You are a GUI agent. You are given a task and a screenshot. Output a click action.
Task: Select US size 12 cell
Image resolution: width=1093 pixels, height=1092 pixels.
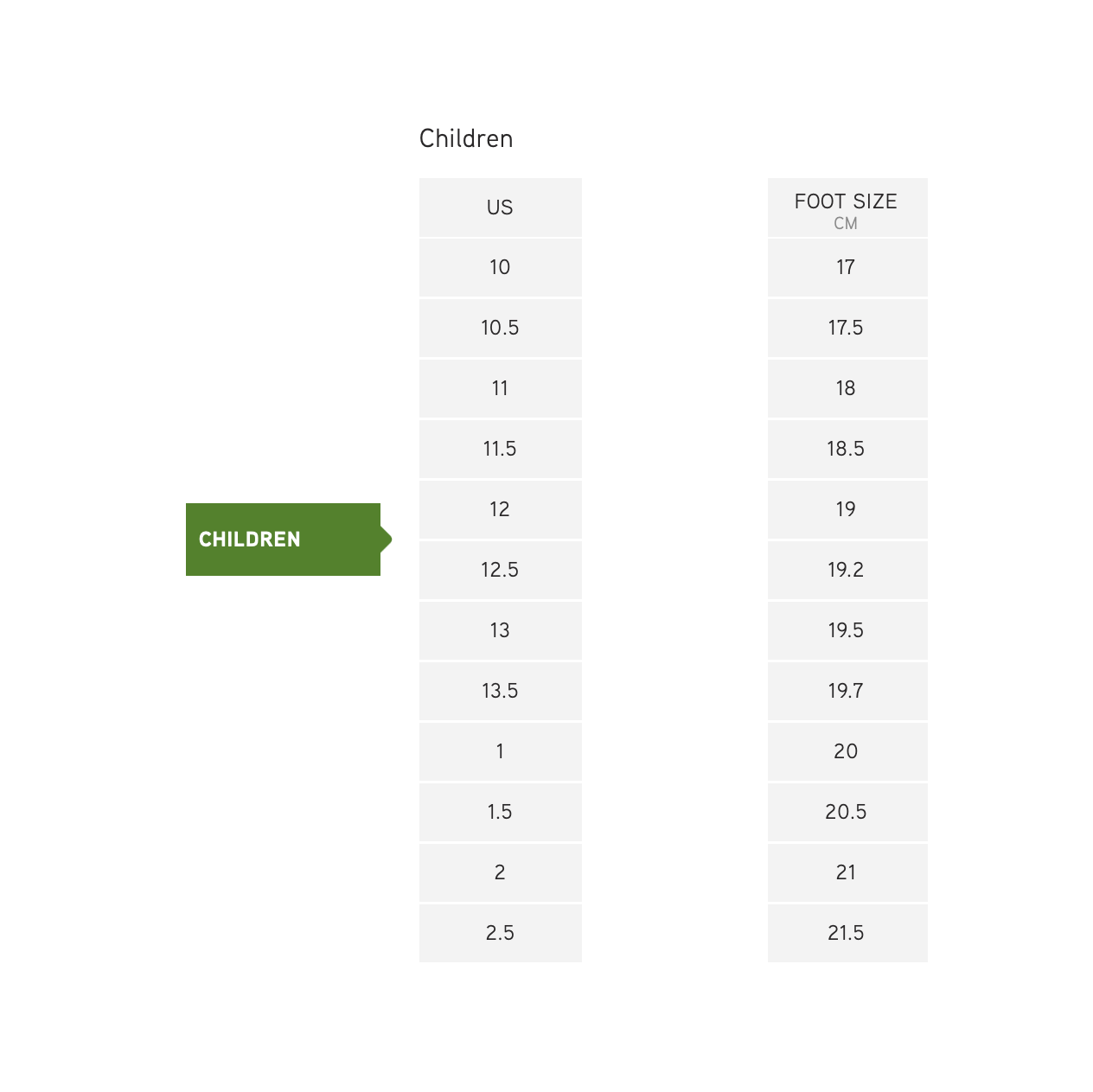(500, 510)
